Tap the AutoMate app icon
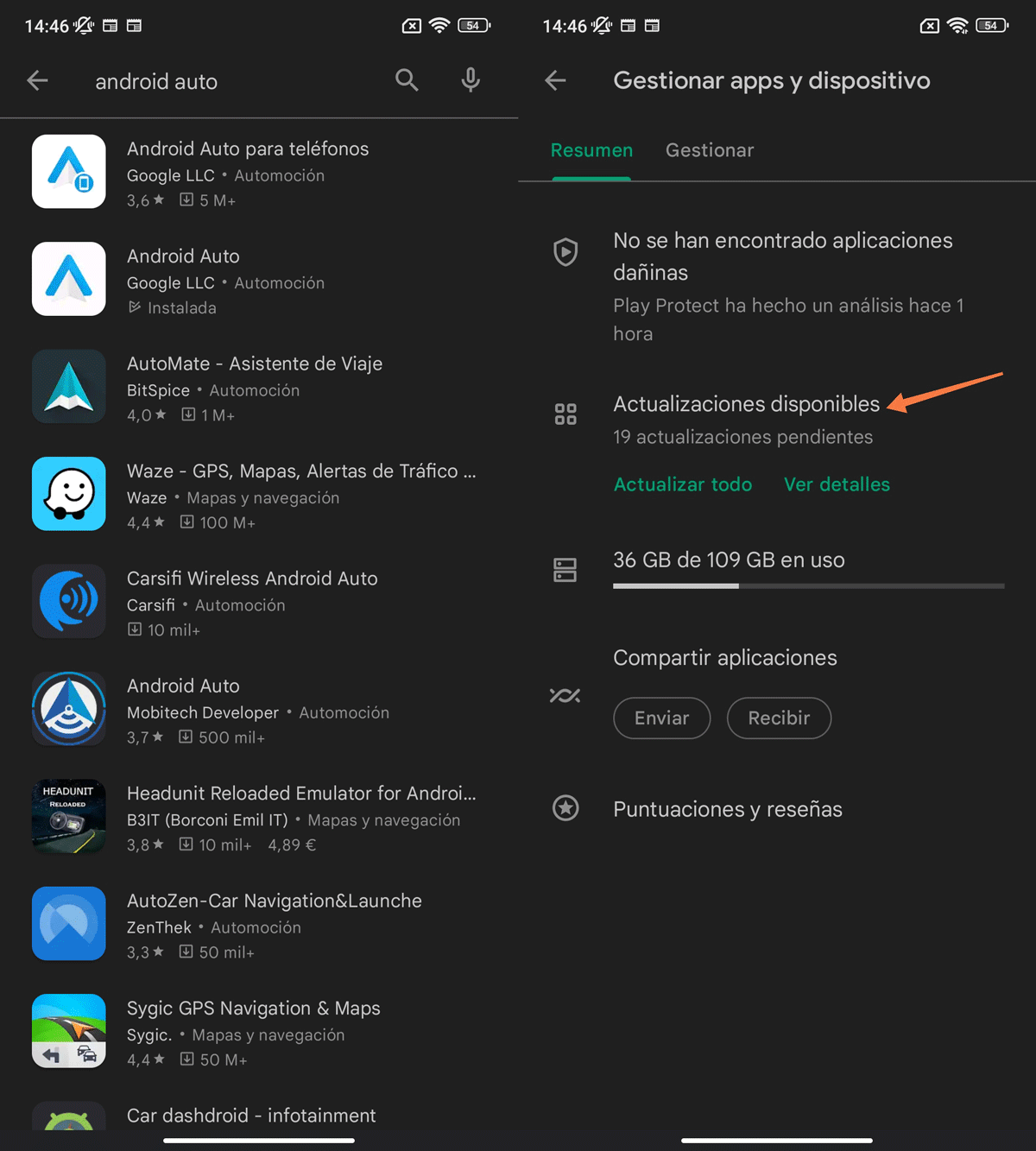 pos(69,386)
